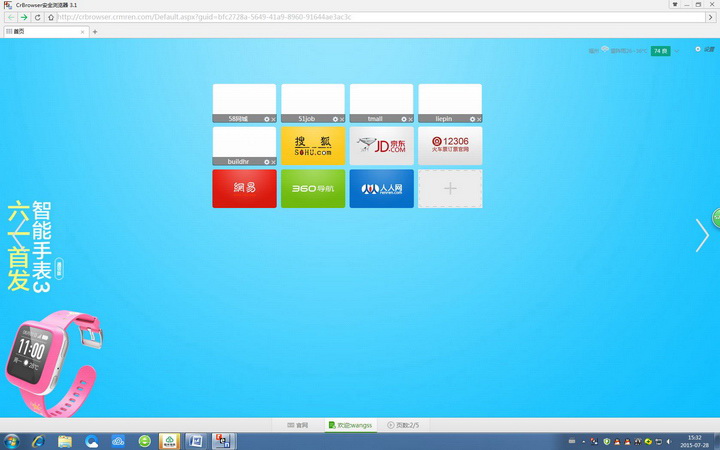Edit the 51job tile via gear icon
The width and height of the screenshot is (720, 450).
pyautogui.click(x=335, y=119)
